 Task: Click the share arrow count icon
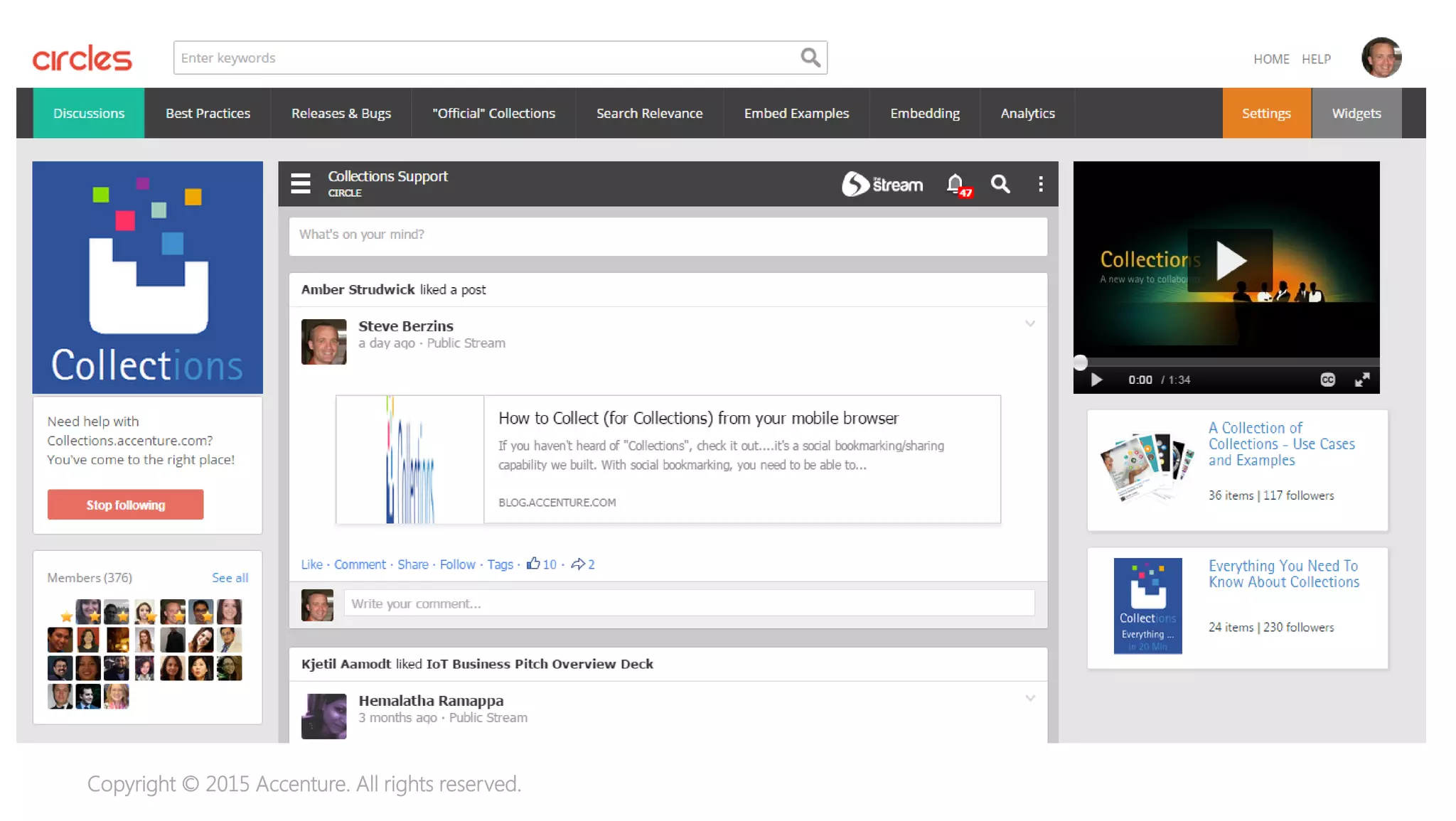point(578,564)
